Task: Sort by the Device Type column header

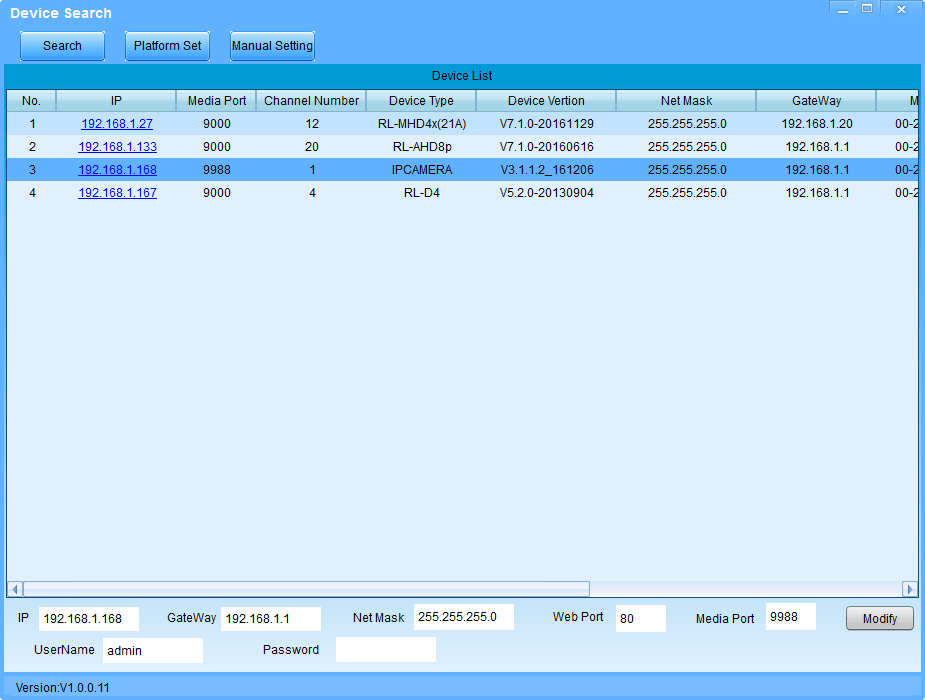Action: tap(421, 101)
